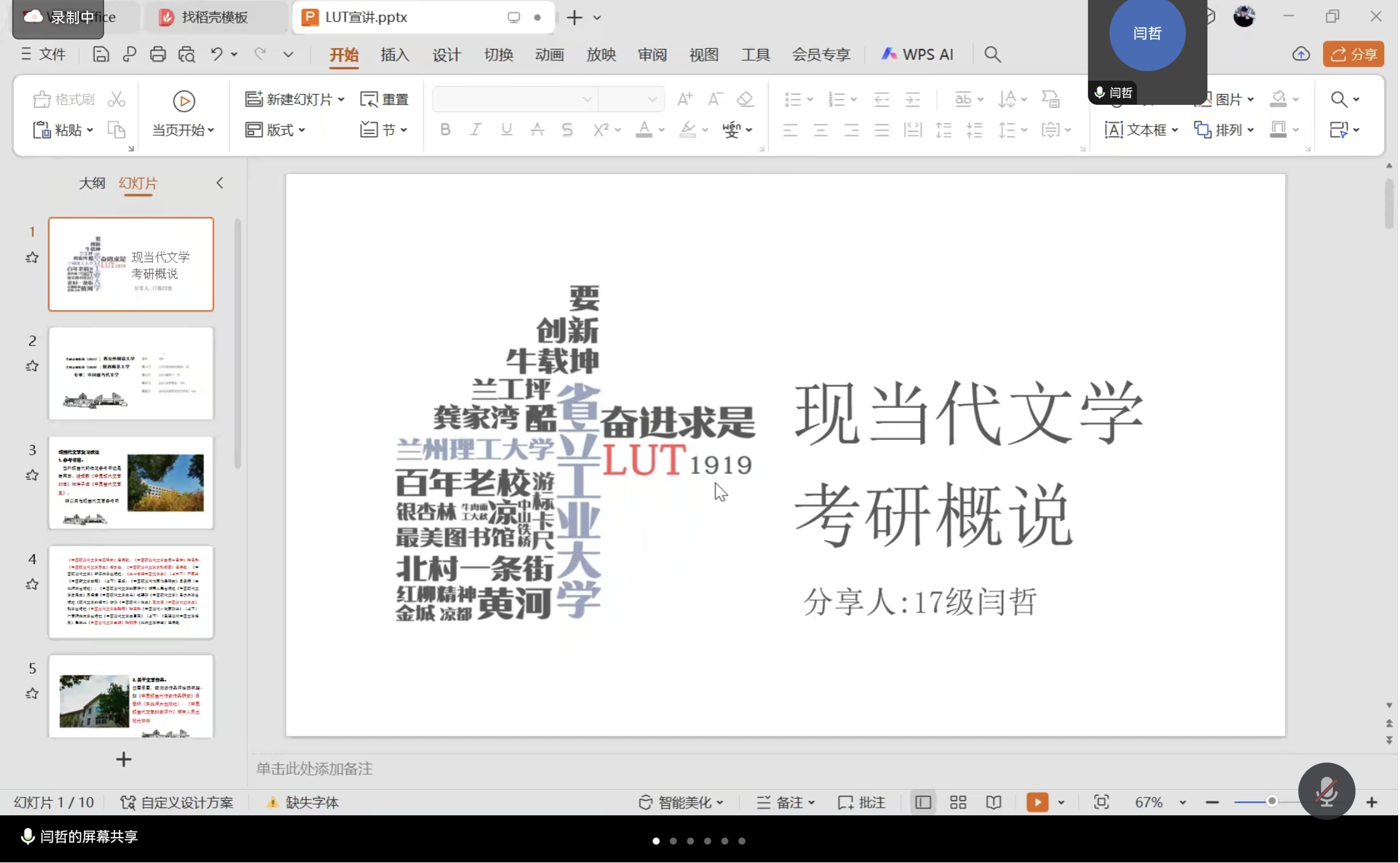Start slideshow with orange play button
Screen dimensions: 1400x863
pos(1037,802)
